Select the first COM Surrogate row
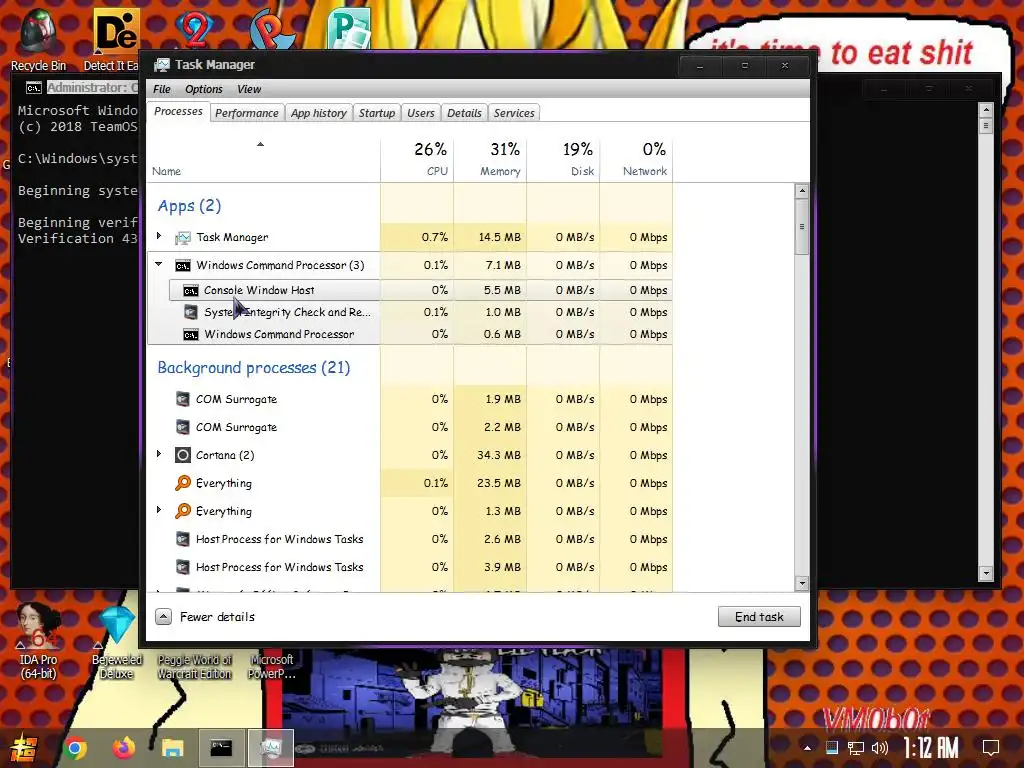 click(410, 399)
